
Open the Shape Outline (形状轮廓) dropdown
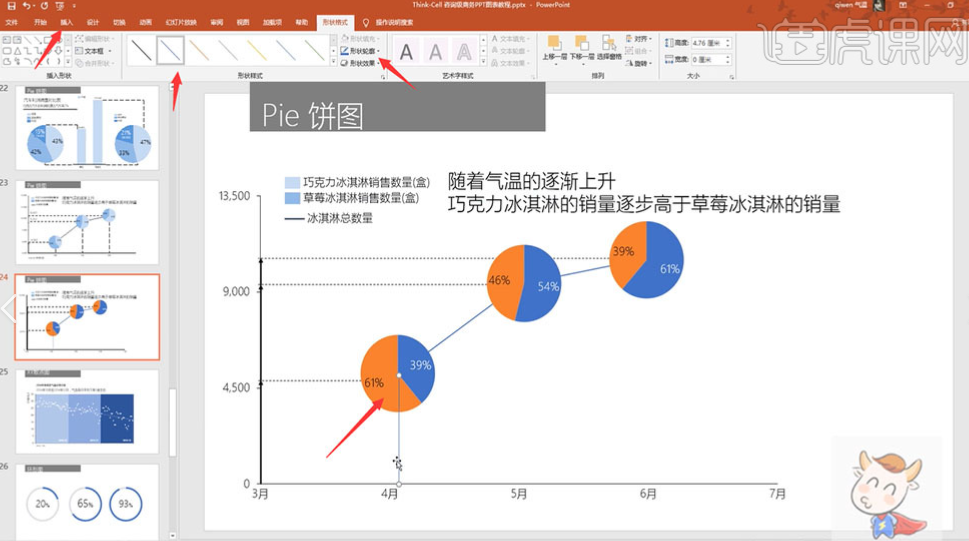360,51
